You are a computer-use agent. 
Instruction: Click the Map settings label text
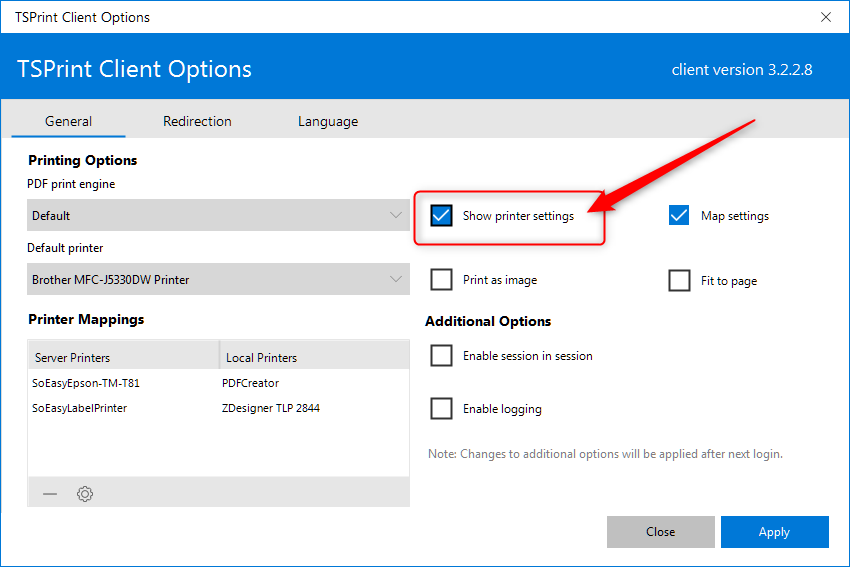[735, 216]
